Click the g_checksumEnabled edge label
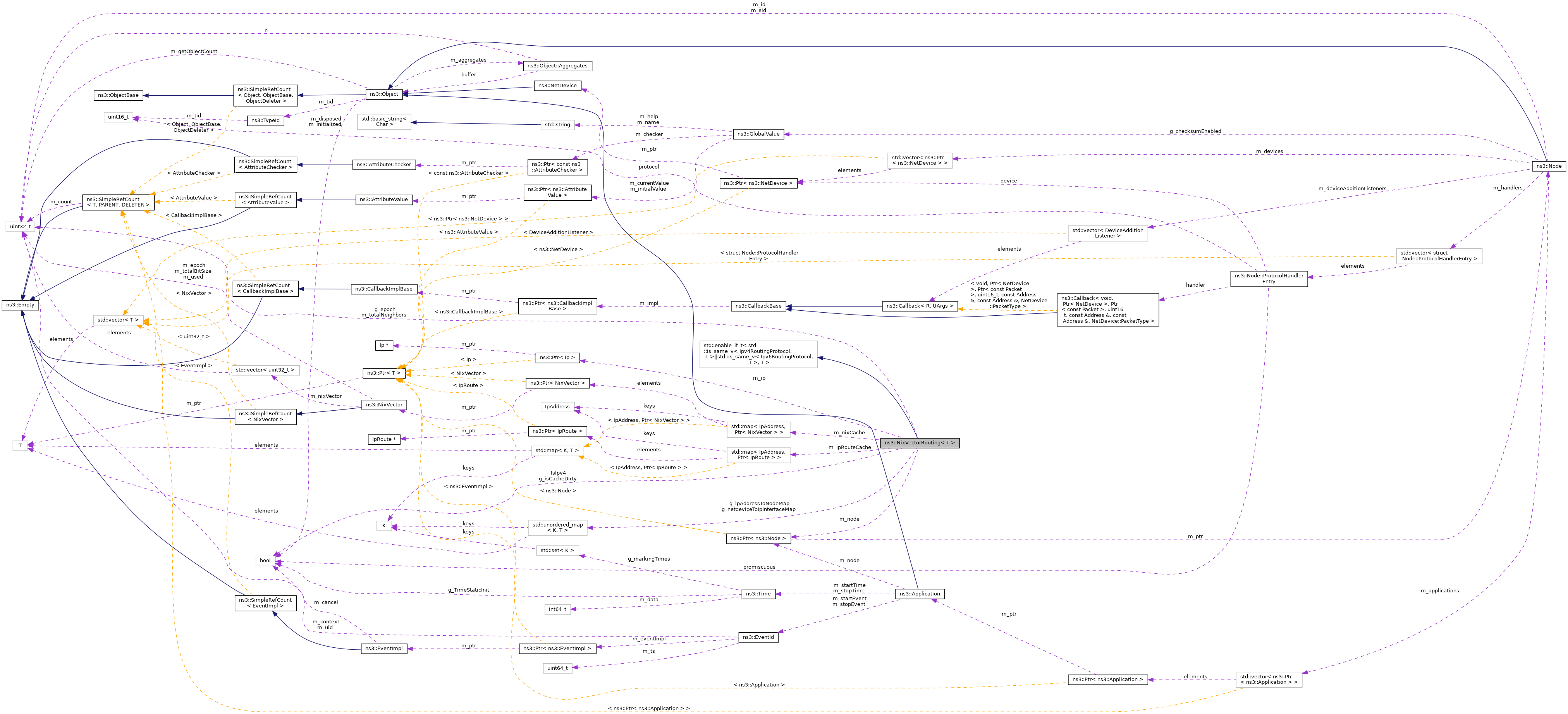Screen dimensions: 1568x714 click(x=1195, y=131)
